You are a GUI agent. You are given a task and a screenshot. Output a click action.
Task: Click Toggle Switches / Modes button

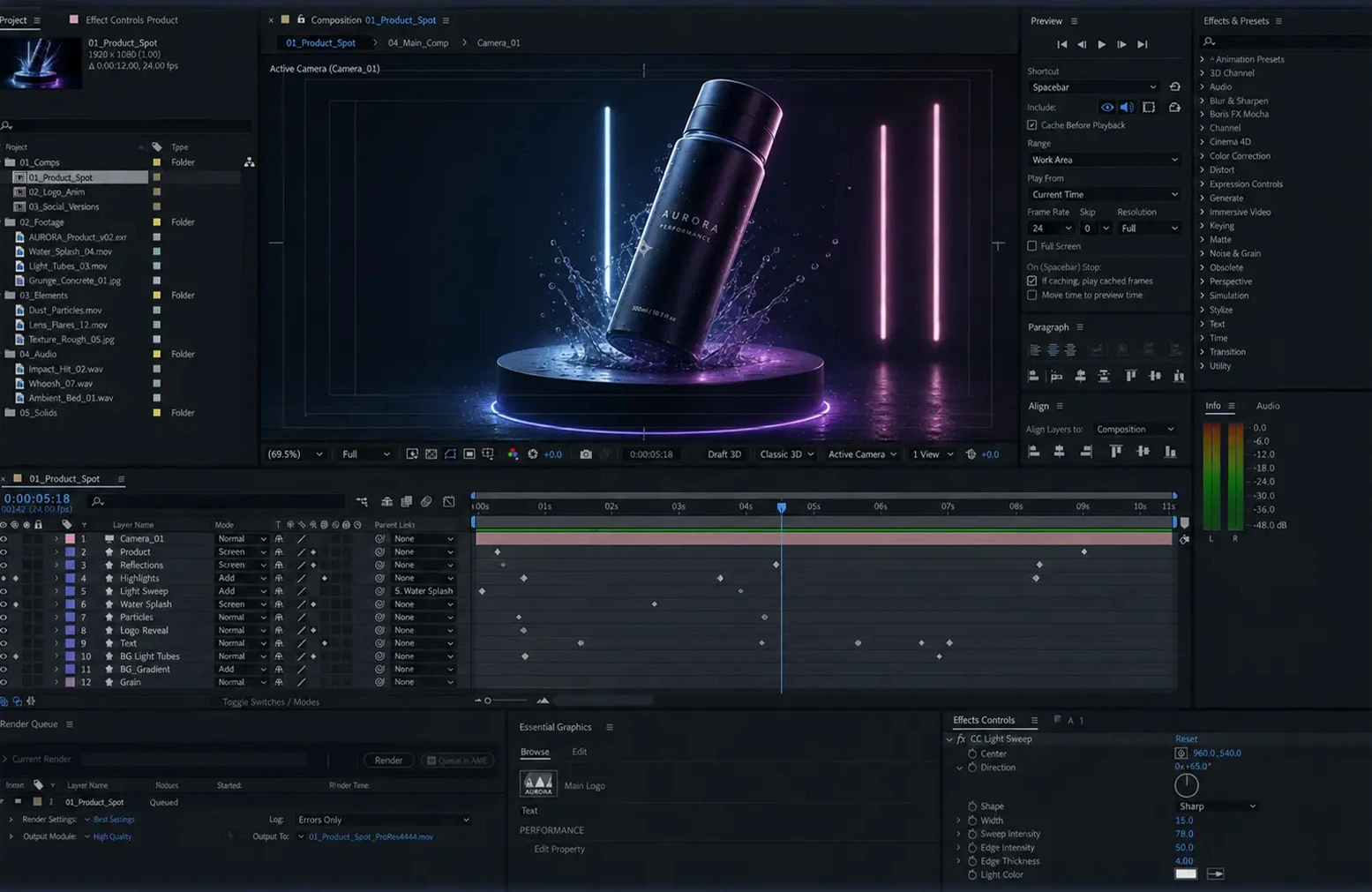click(x=271, y=702)
